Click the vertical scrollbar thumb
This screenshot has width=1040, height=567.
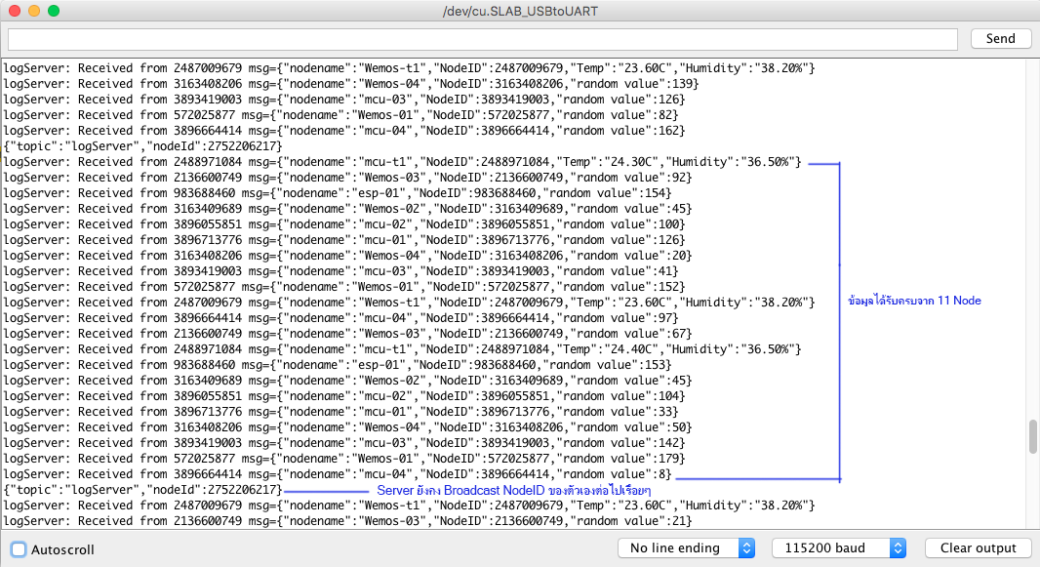[x=1032, y=437]
